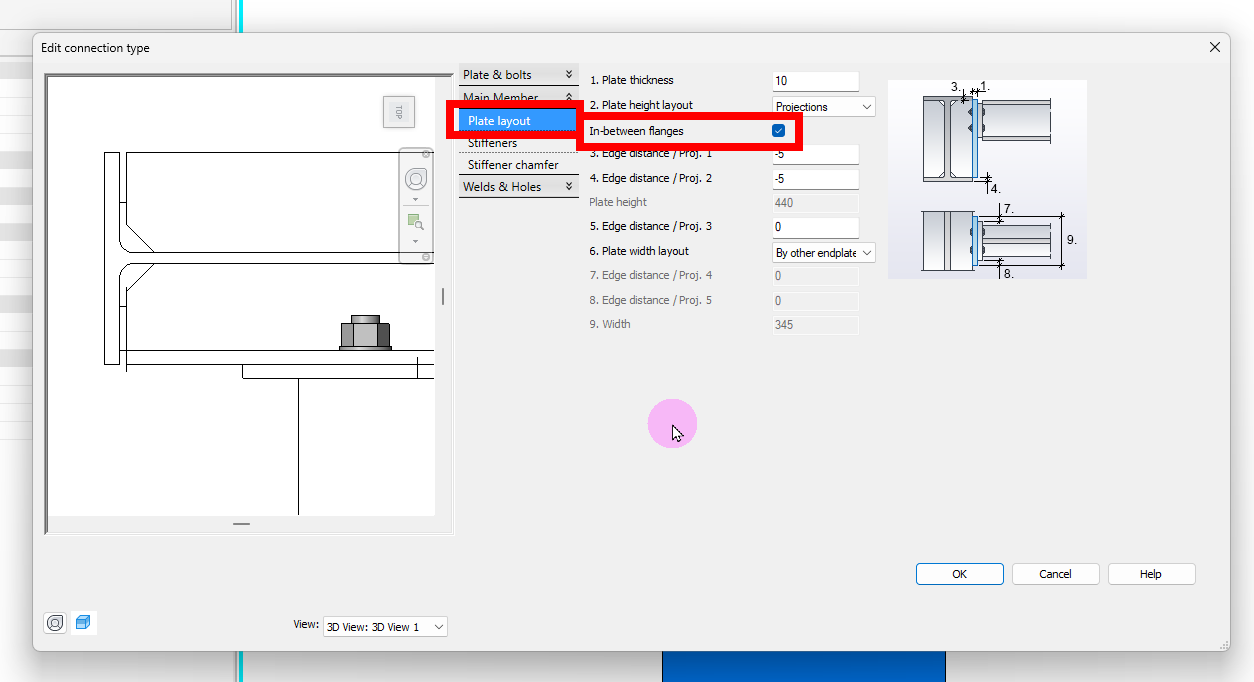Uncheck the In-between flanges checkbox
The width and height of the screenshot is (1254, 682).
point(778,131)
